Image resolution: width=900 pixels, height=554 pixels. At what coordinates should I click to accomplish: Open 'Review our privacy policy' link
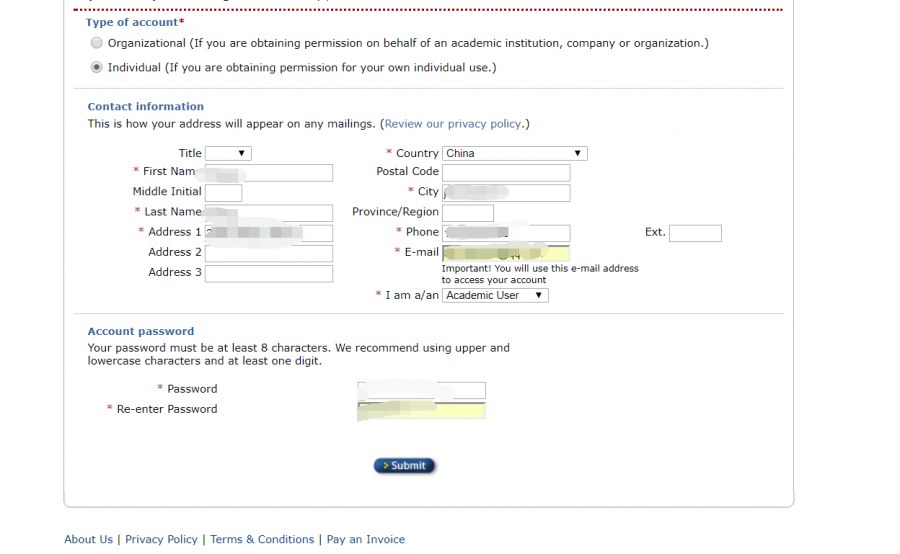[453, 124]
